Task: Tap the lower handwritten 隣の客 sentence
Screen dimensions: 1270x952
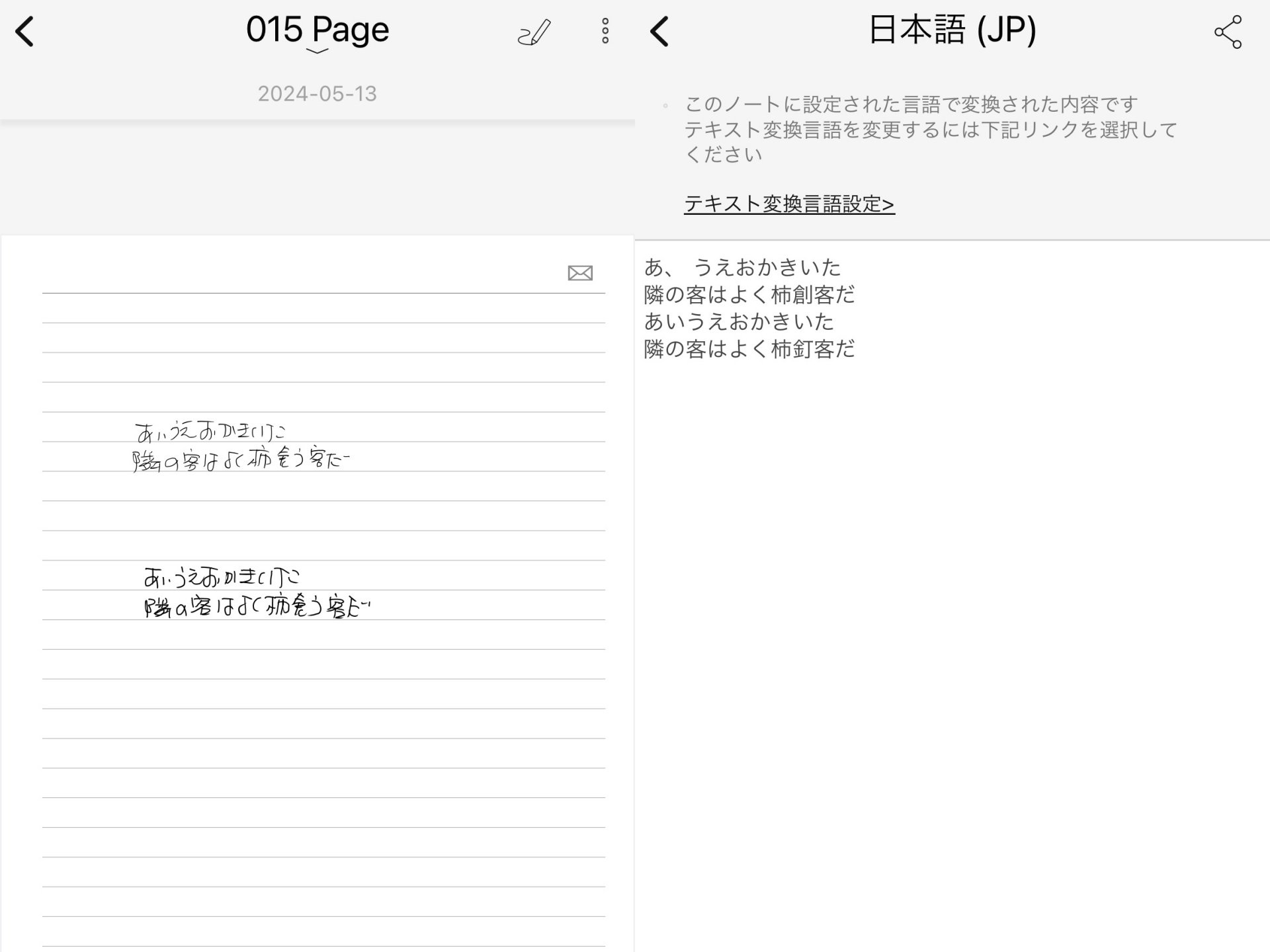Action: 257,606
